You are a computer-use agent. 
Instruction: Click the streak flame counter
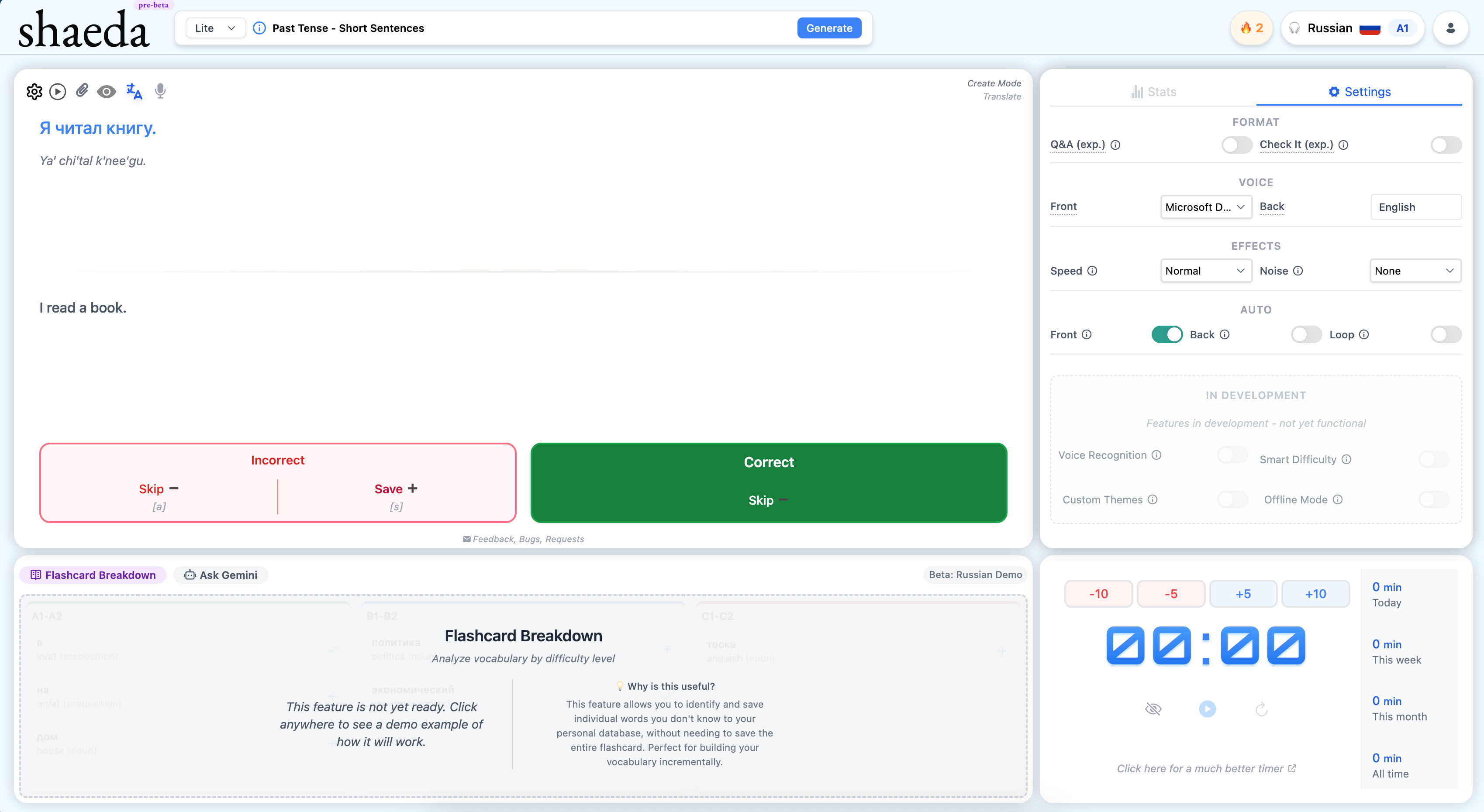click(x=1251, y=28)
